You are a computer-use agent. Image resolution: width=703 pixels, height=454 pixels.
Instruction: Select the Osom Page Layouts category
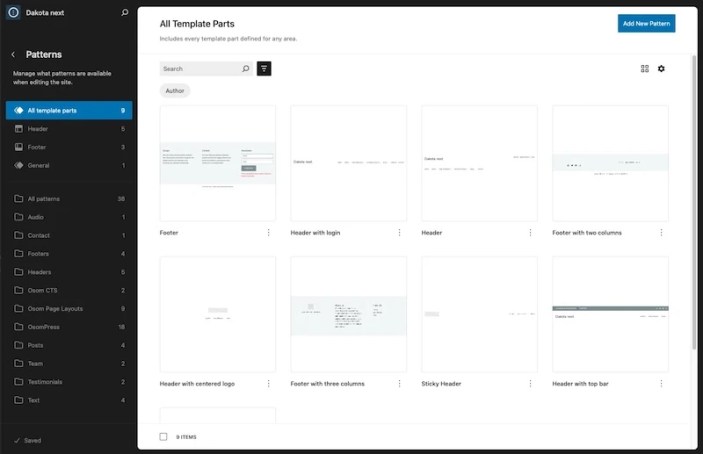point(69,309)
